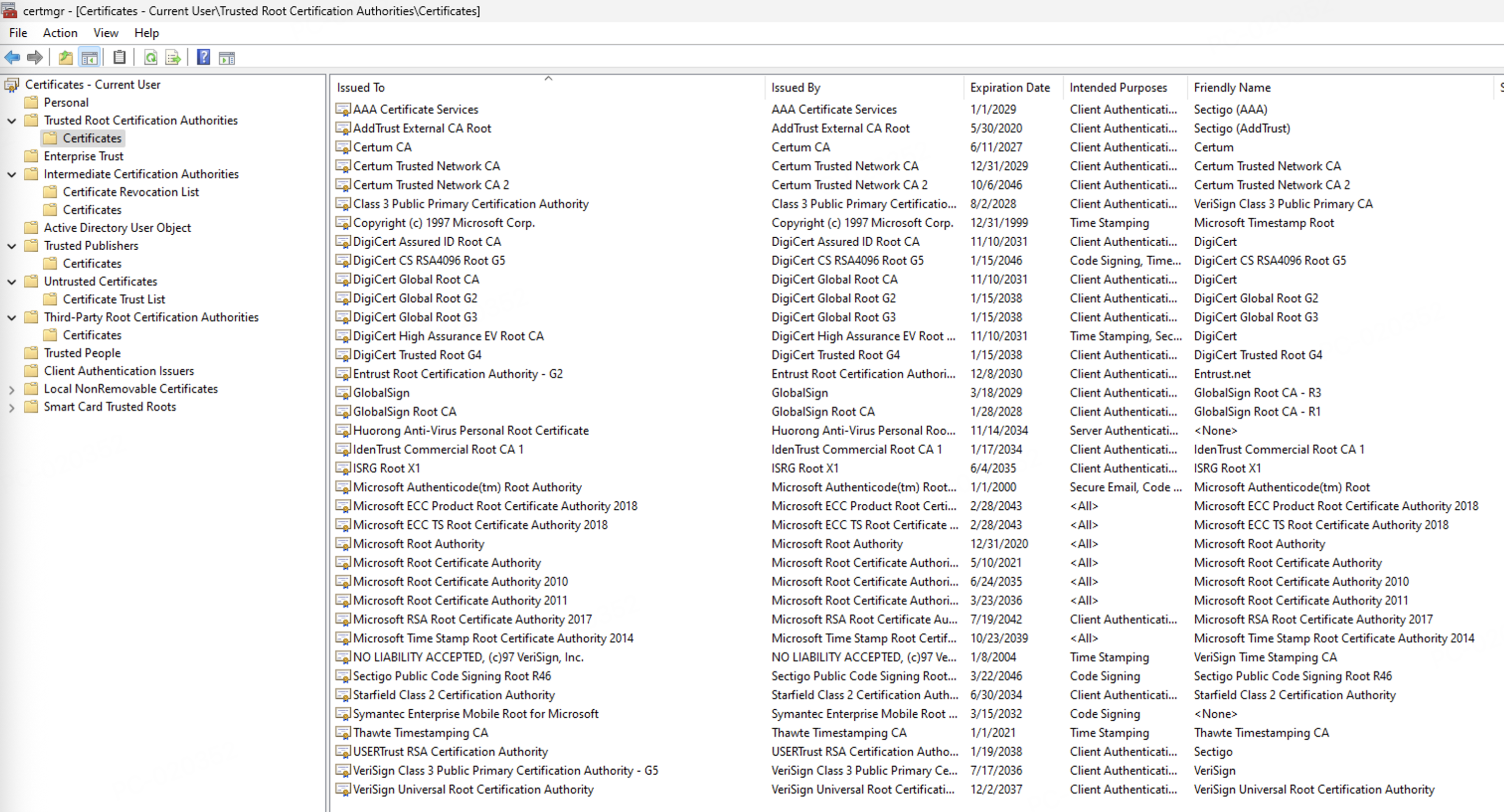Viewport: 1504px width, 812px height.
Task: Click the Export List toolbar icon
Action: (x=173, y=57)
